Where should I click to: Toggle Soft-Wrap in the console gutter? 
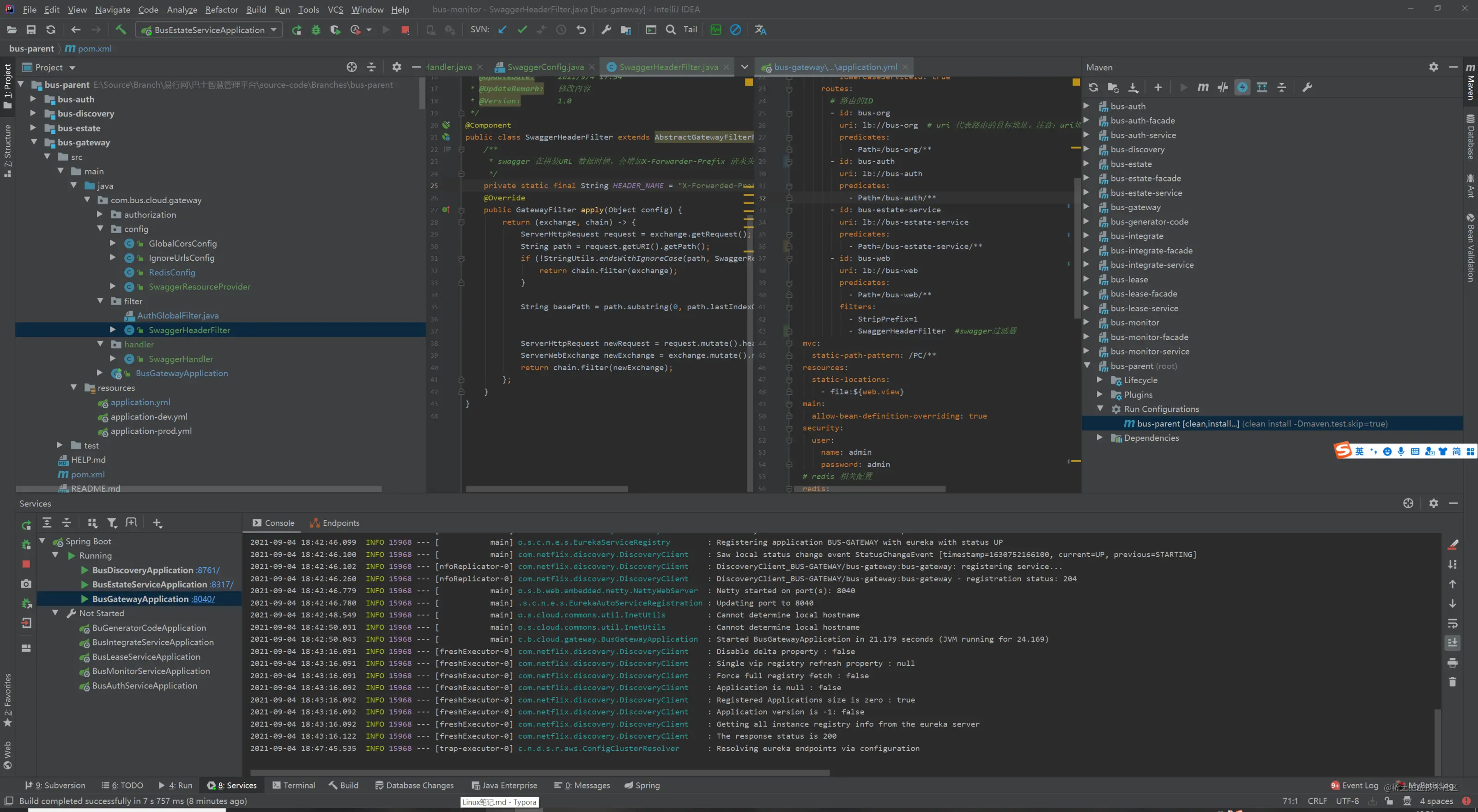[1452, 623]
